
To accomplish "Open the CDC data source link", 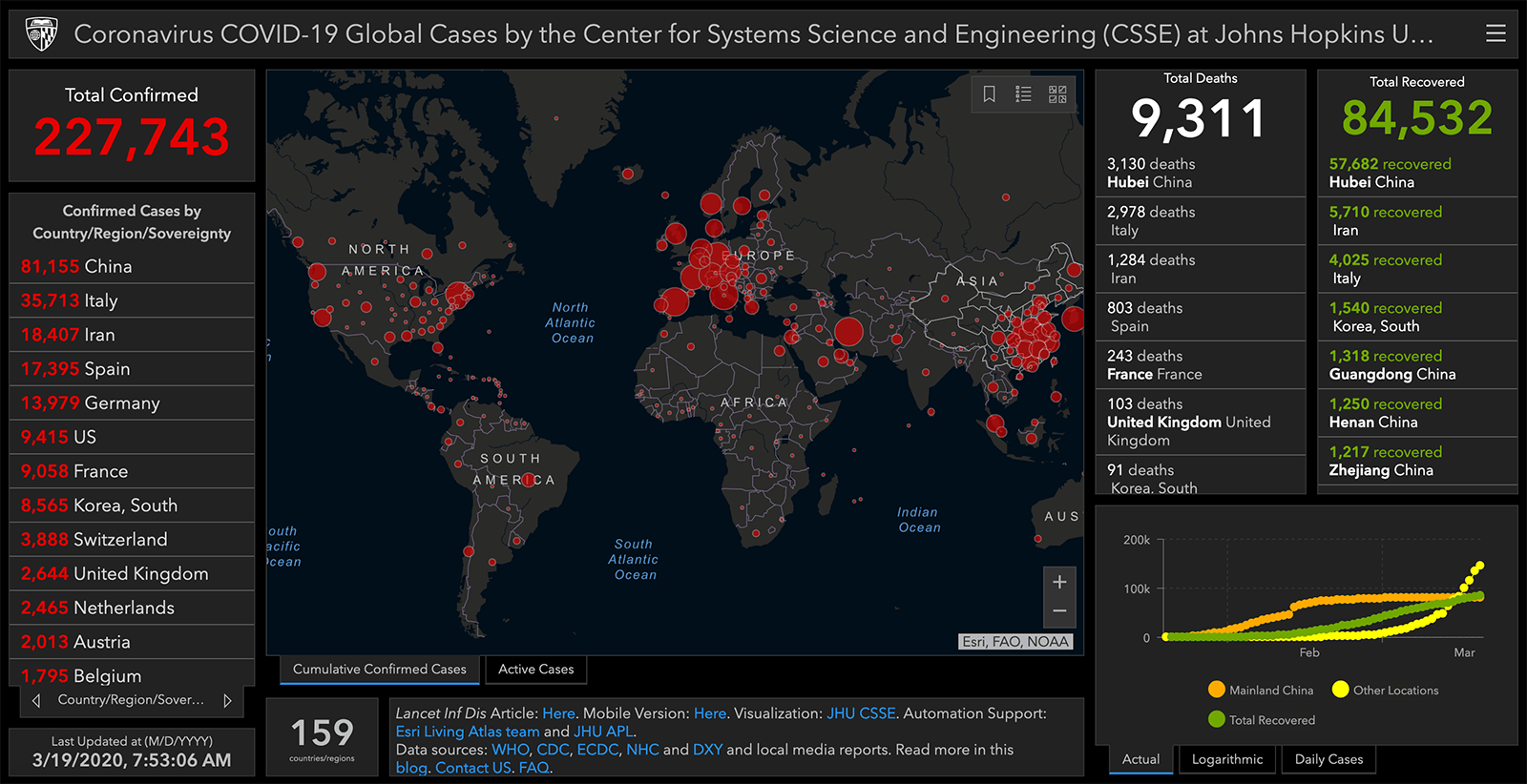I will (553, 750).
